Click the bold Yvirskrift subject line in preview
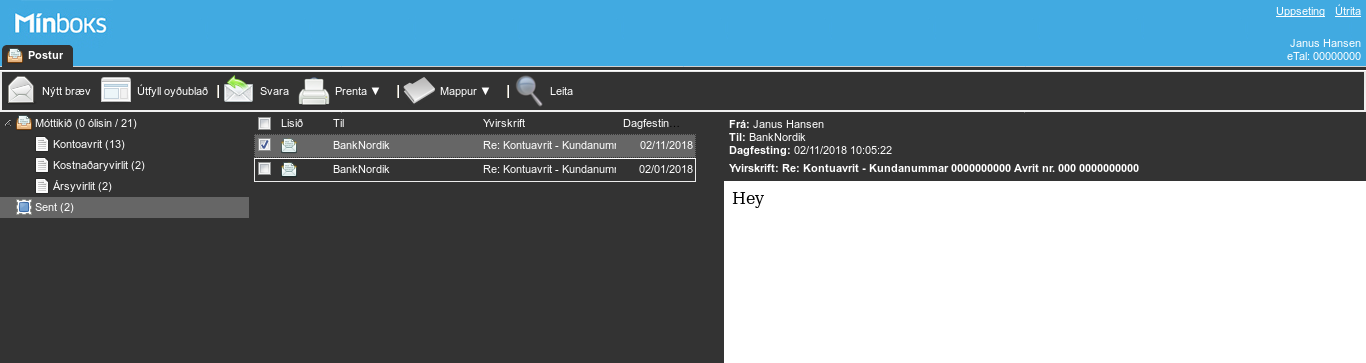 click(x=934, y=168)
